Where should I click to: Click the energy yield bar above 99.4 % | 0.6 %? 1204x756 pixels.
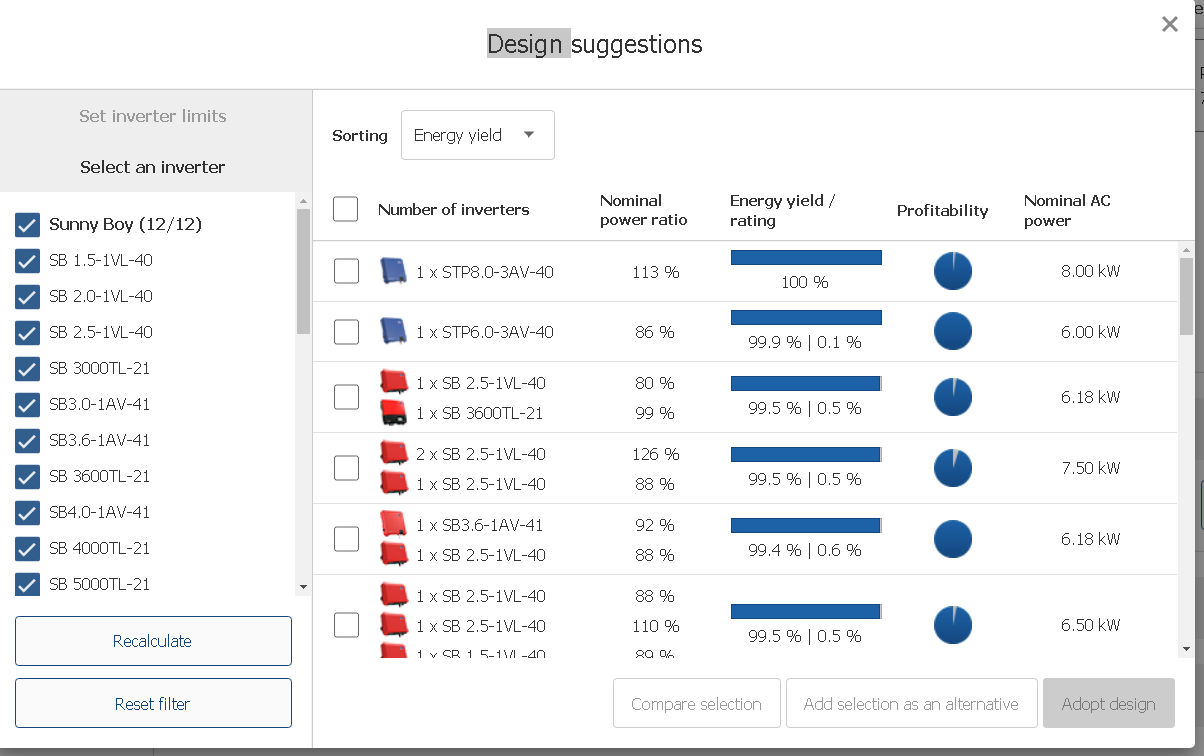click(806, 526)
